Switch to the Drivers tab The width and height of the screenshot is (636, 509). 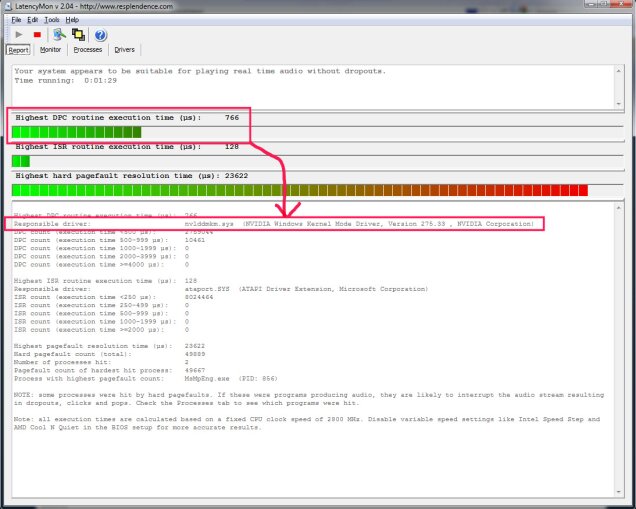124,49
